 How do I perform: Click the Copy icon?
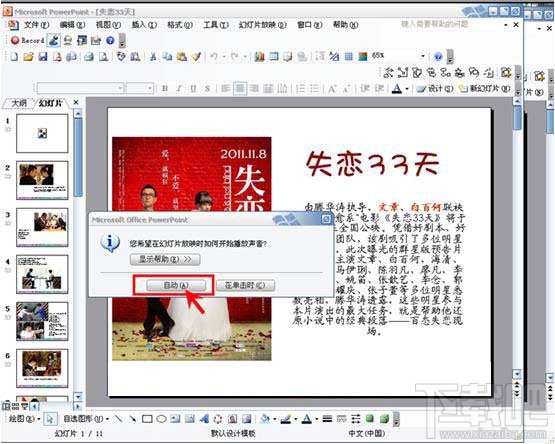tap(167, 56)
